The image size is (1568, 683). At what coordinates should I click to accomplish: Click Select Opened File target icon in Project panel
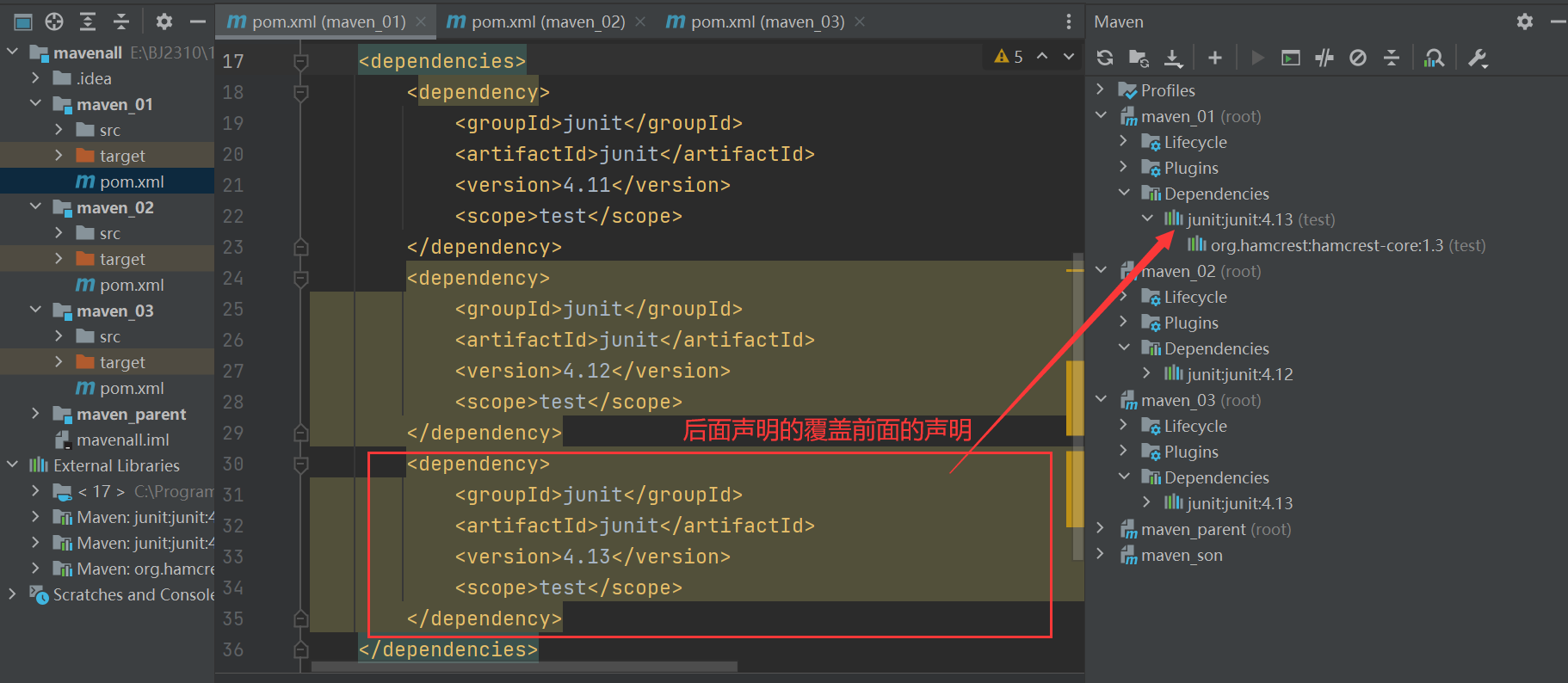pyautogui.click(x=54, y=22)
